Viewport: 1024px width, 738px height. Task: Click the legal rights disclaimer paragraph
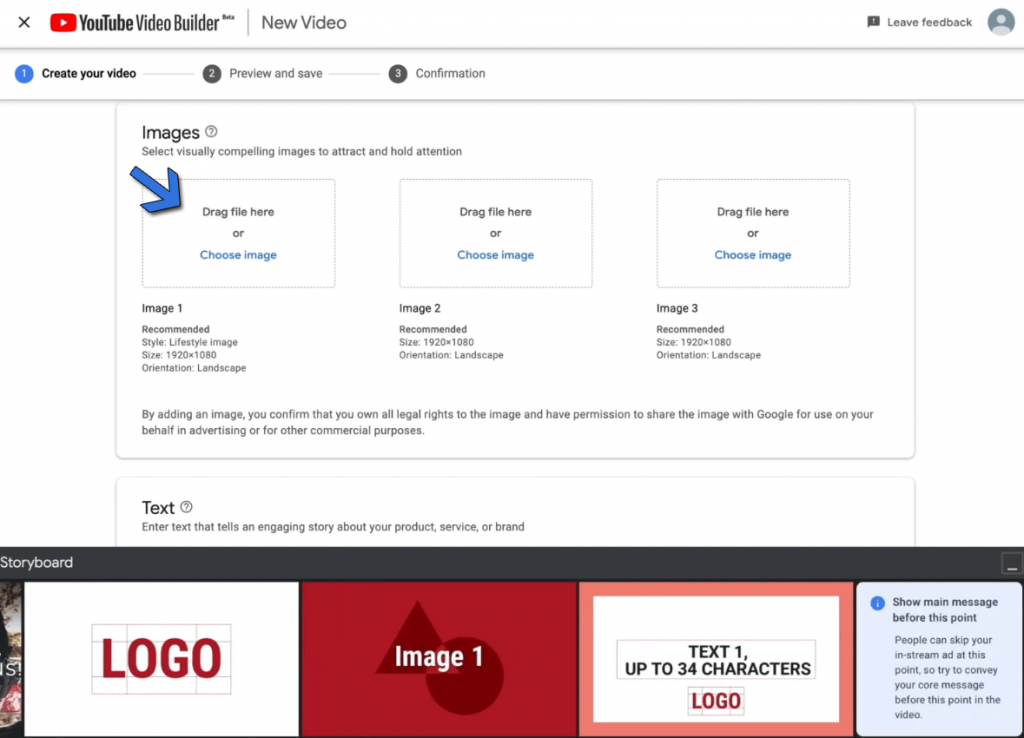coord(507,422)
